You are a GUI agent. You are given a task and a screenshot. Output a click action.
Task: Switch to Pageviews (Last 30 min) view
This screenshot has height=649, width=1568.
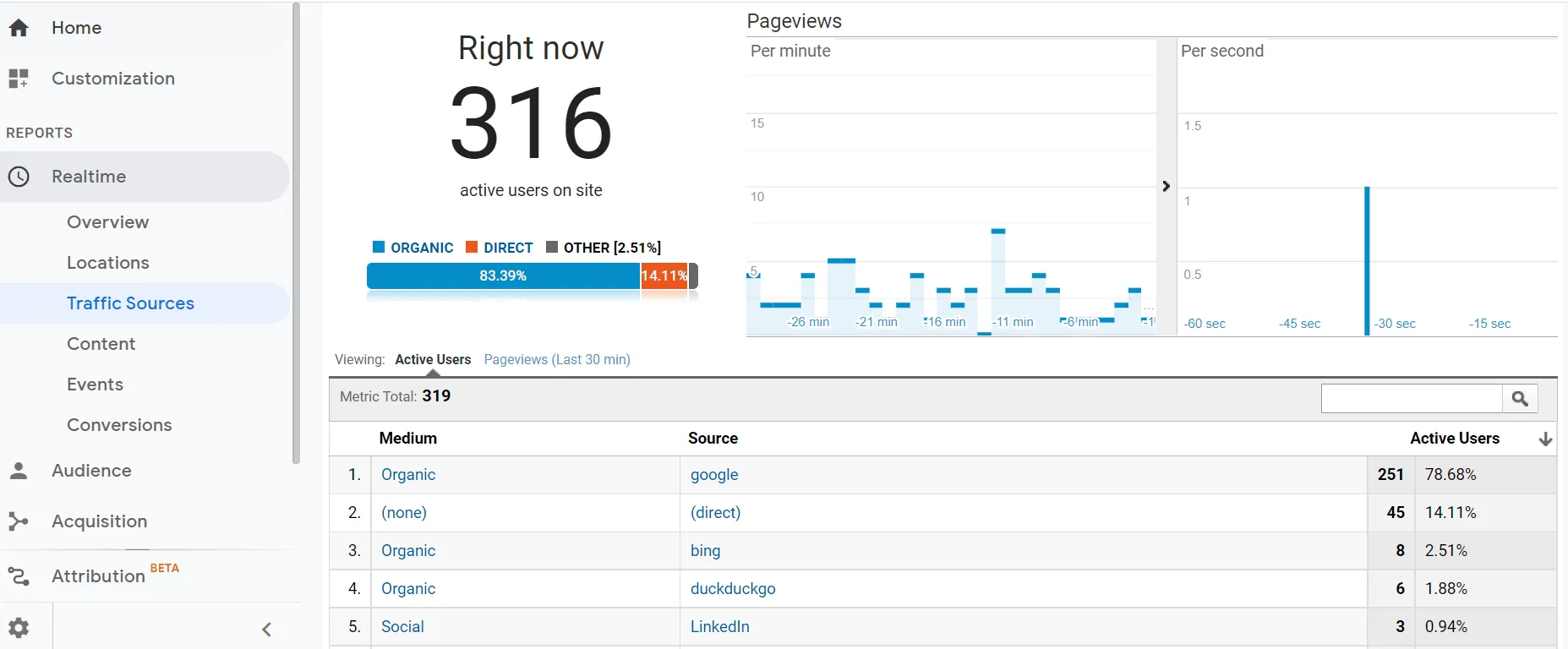557,360
